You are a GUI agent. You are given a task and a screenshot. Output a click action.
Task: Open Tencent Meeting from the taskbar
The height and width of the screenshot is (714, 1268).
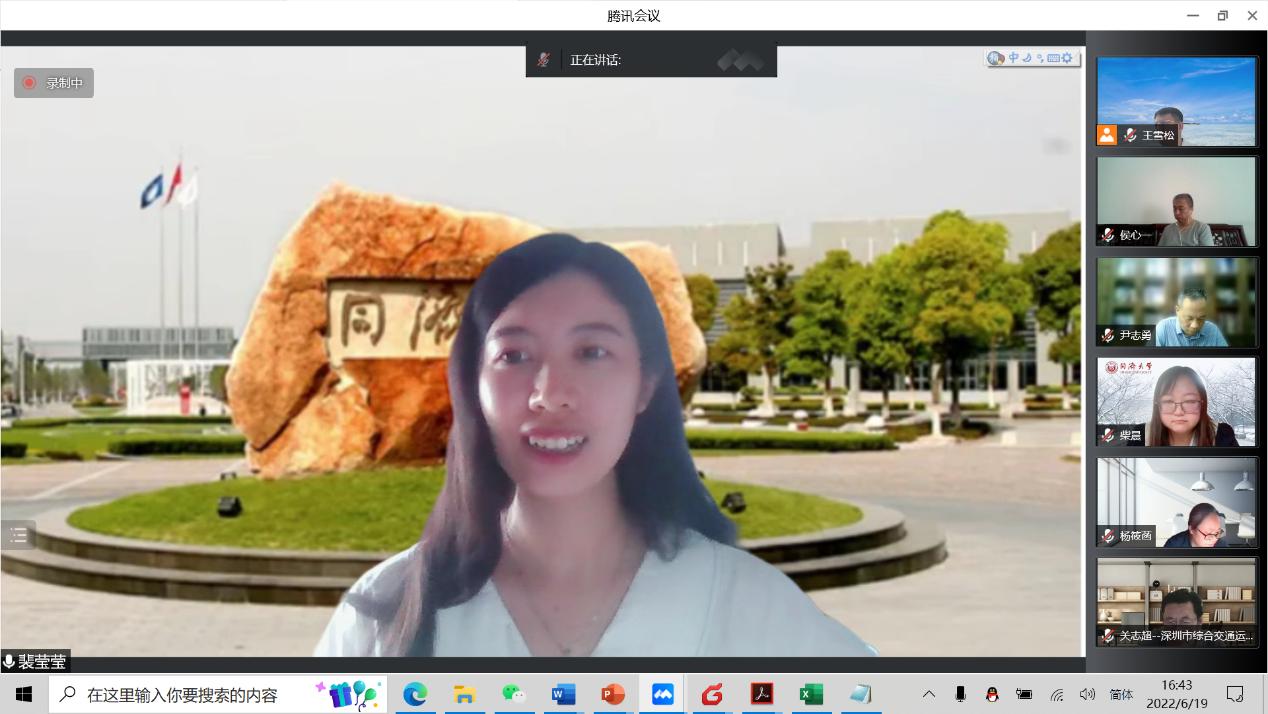[x=662, y=694]
